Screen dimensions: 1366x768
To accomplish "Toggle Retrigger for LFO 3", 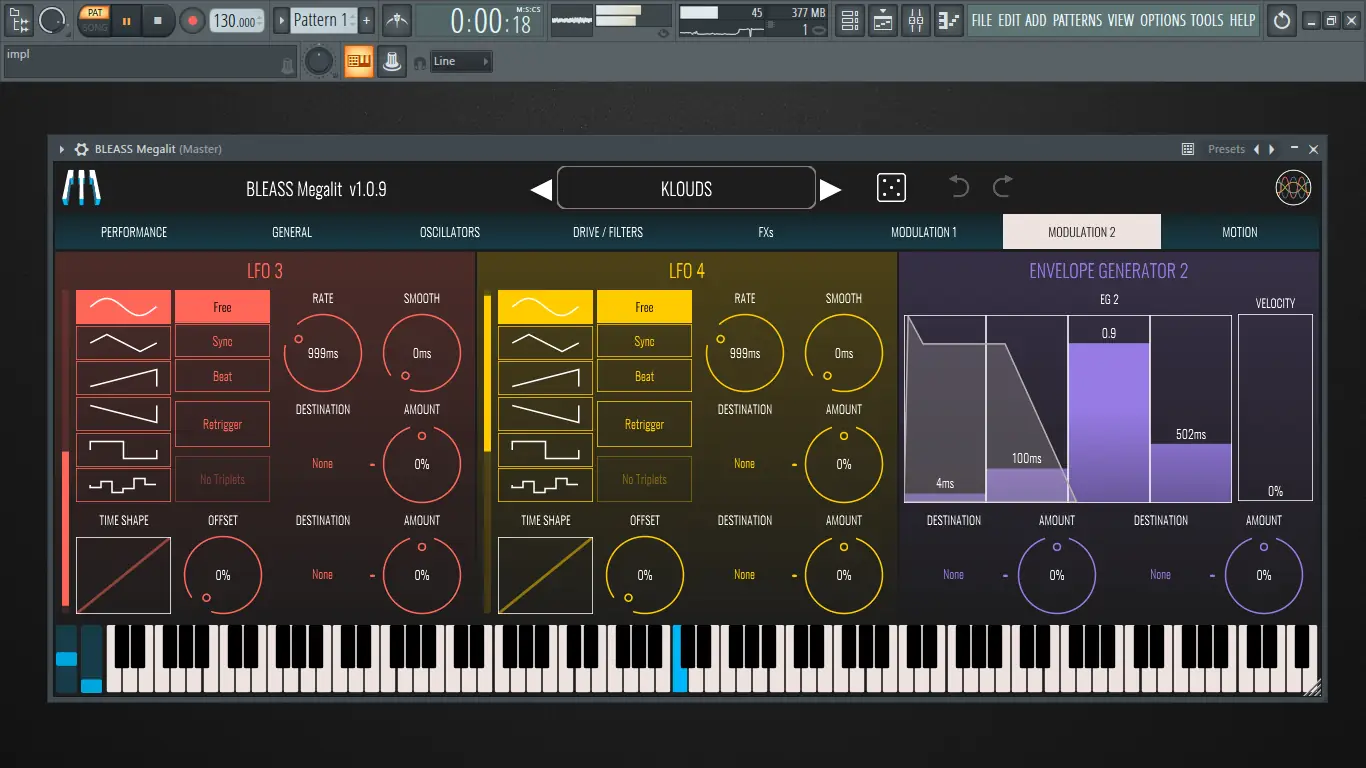I will 222,424.
